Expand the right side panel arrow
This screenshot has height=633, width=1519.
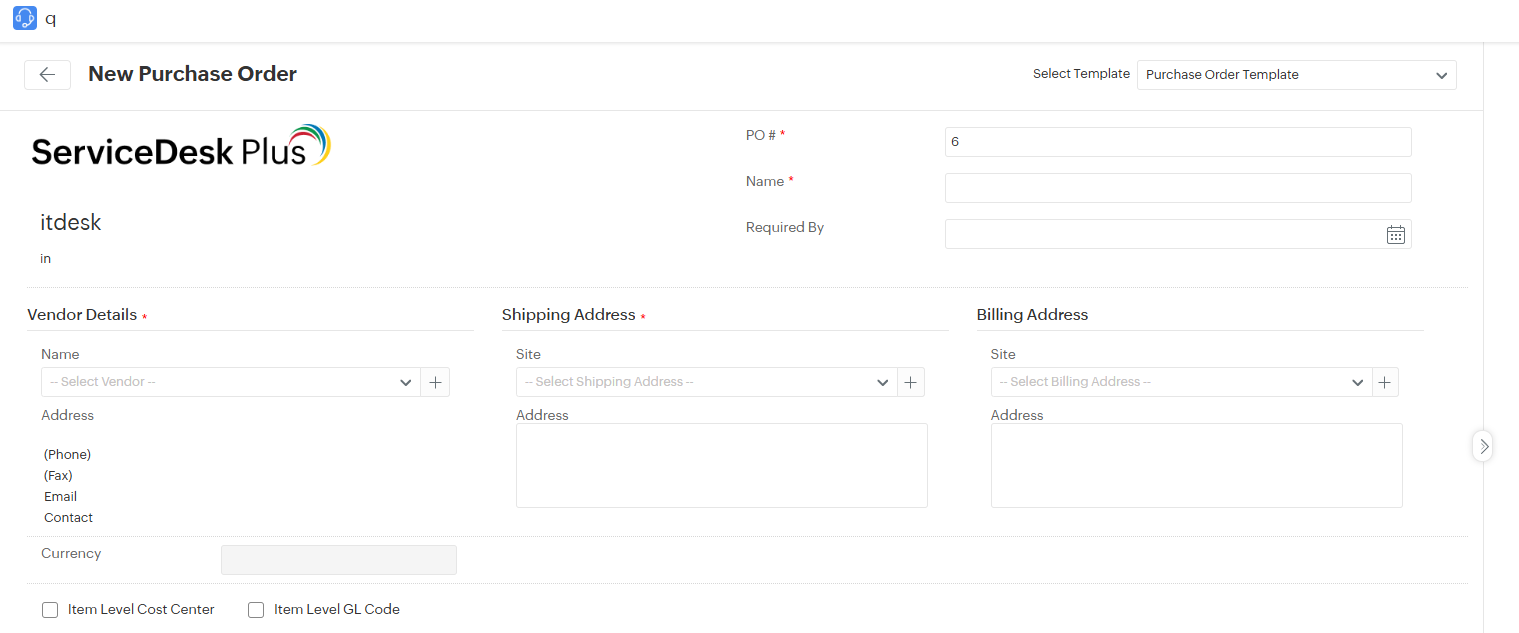[1483, 445]
